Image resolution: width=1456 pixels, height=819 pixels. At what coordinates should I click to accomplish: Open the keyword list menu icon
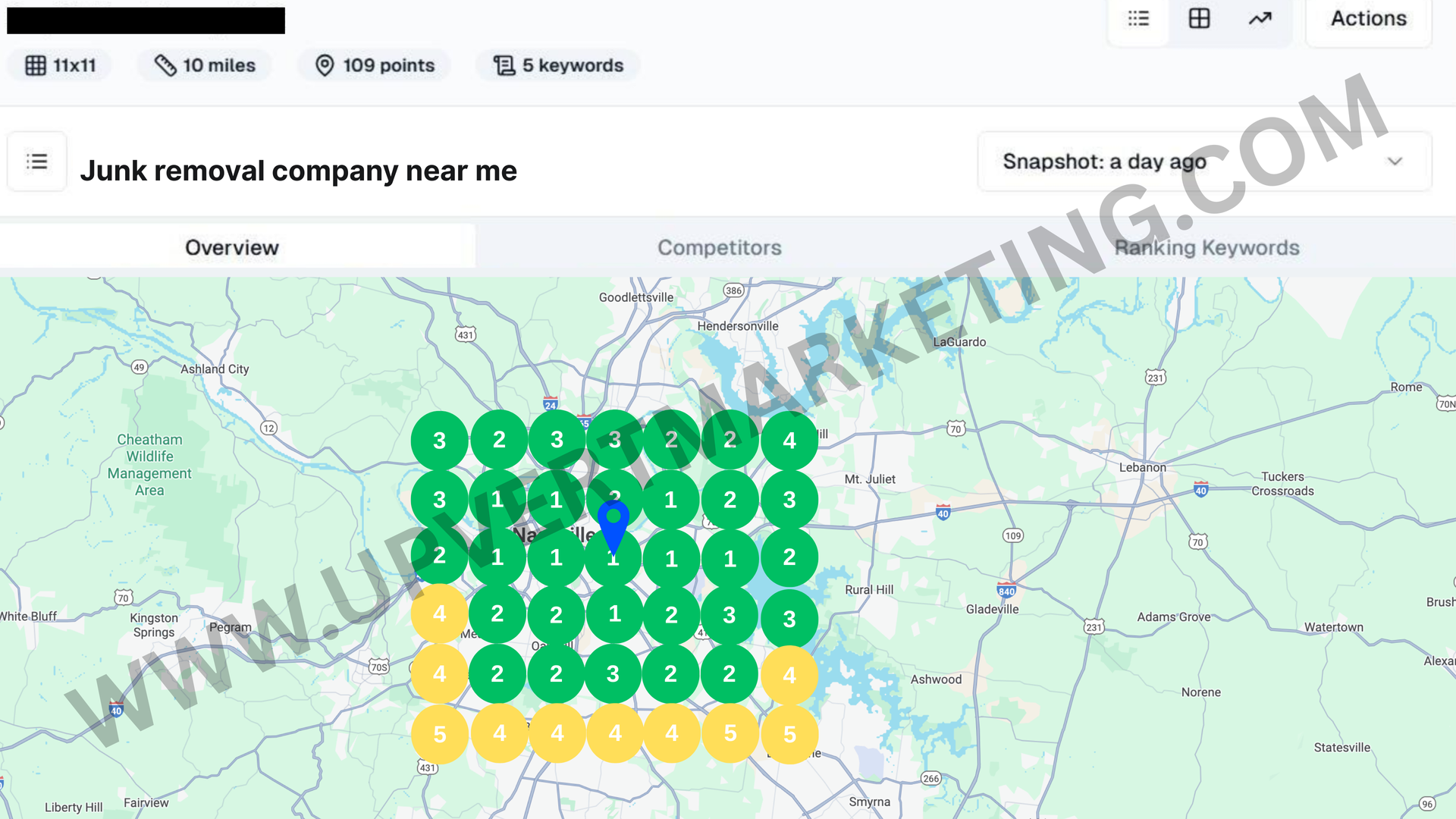pos(37,162)
